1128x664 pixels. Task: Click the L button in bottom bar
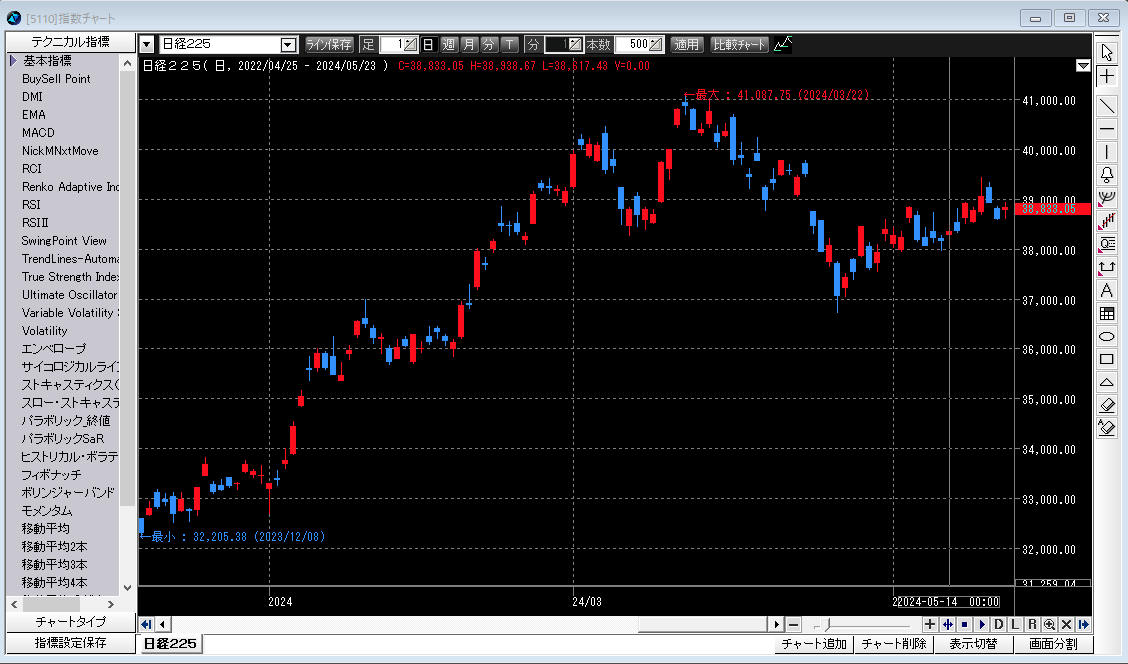(x=1016, y=624)
